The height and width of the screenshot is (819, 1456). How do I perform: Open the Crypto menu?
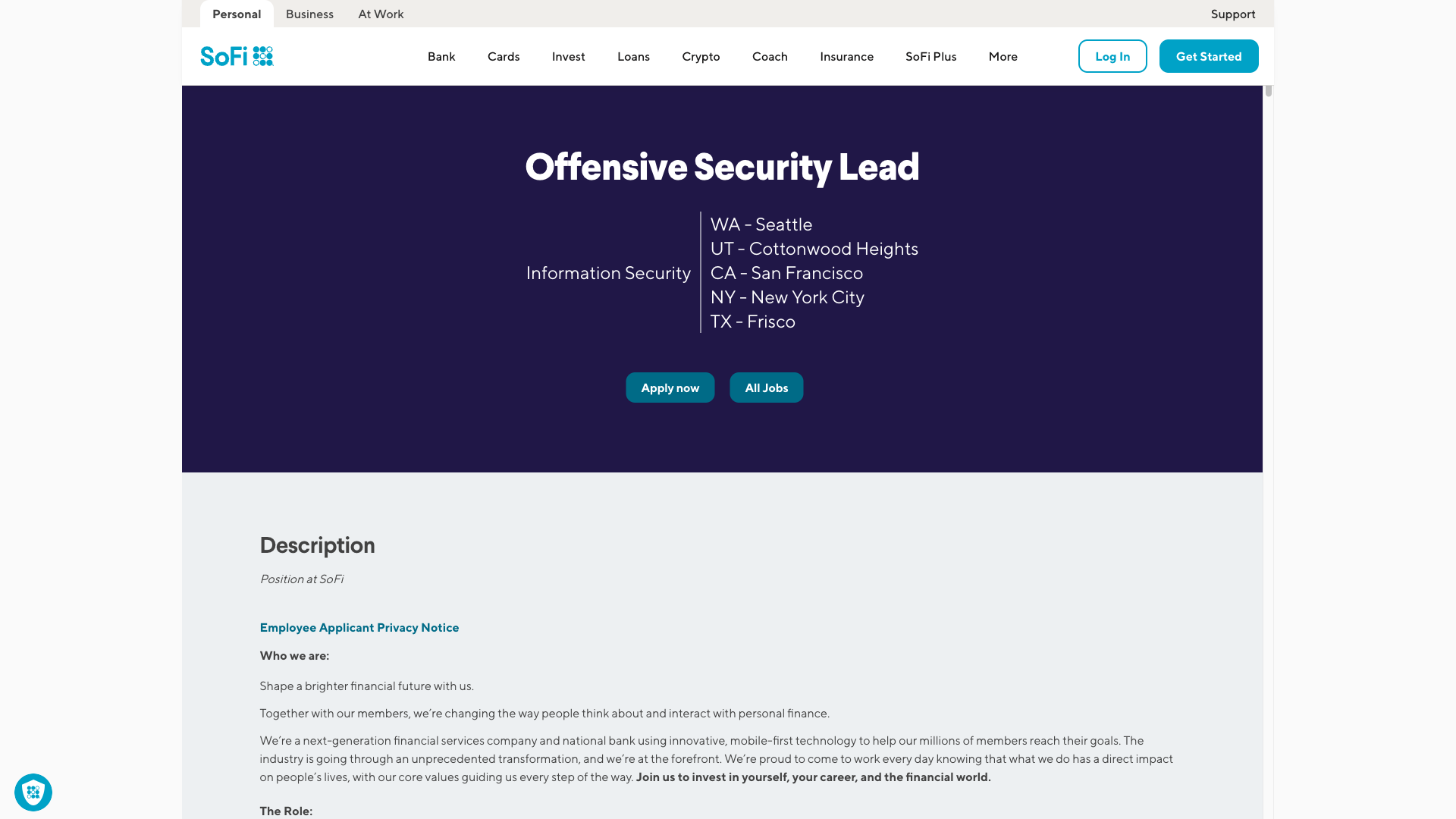[701, 56]
